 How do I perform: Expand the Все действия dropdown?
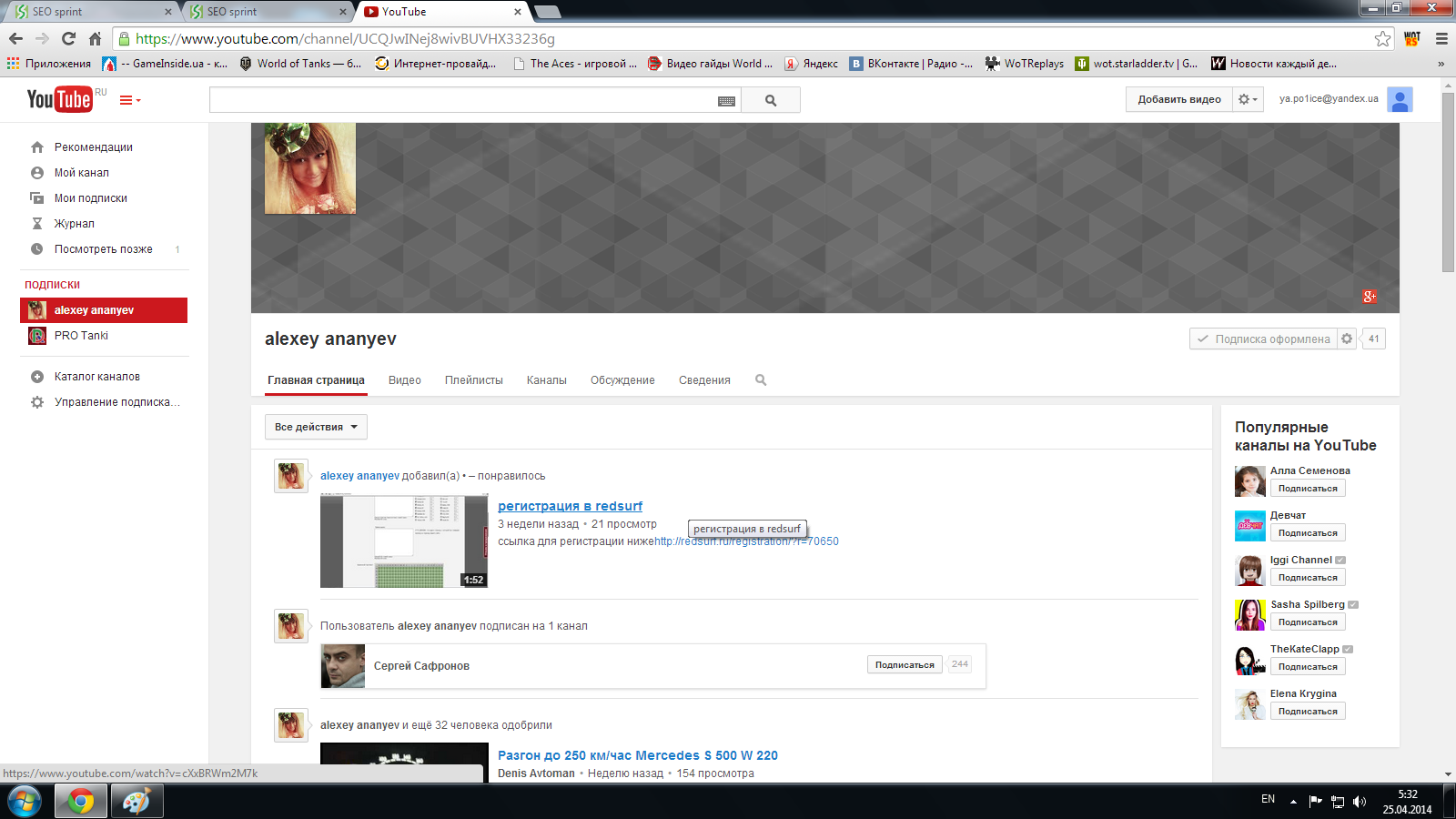[x=316, y=427]
